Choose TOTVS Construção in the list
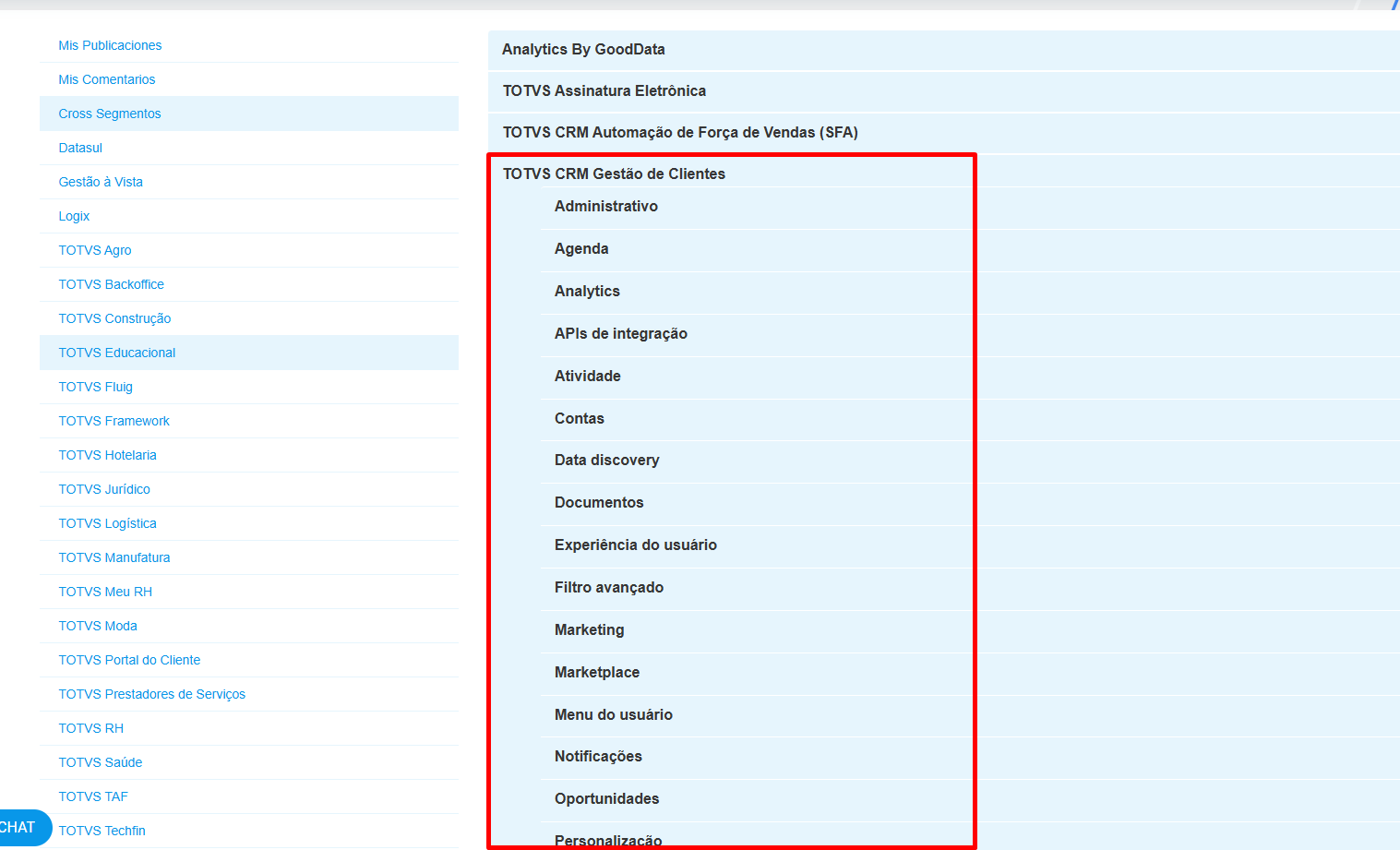Viewport: 1400px width, 850px height. click(x=114, y=318)
